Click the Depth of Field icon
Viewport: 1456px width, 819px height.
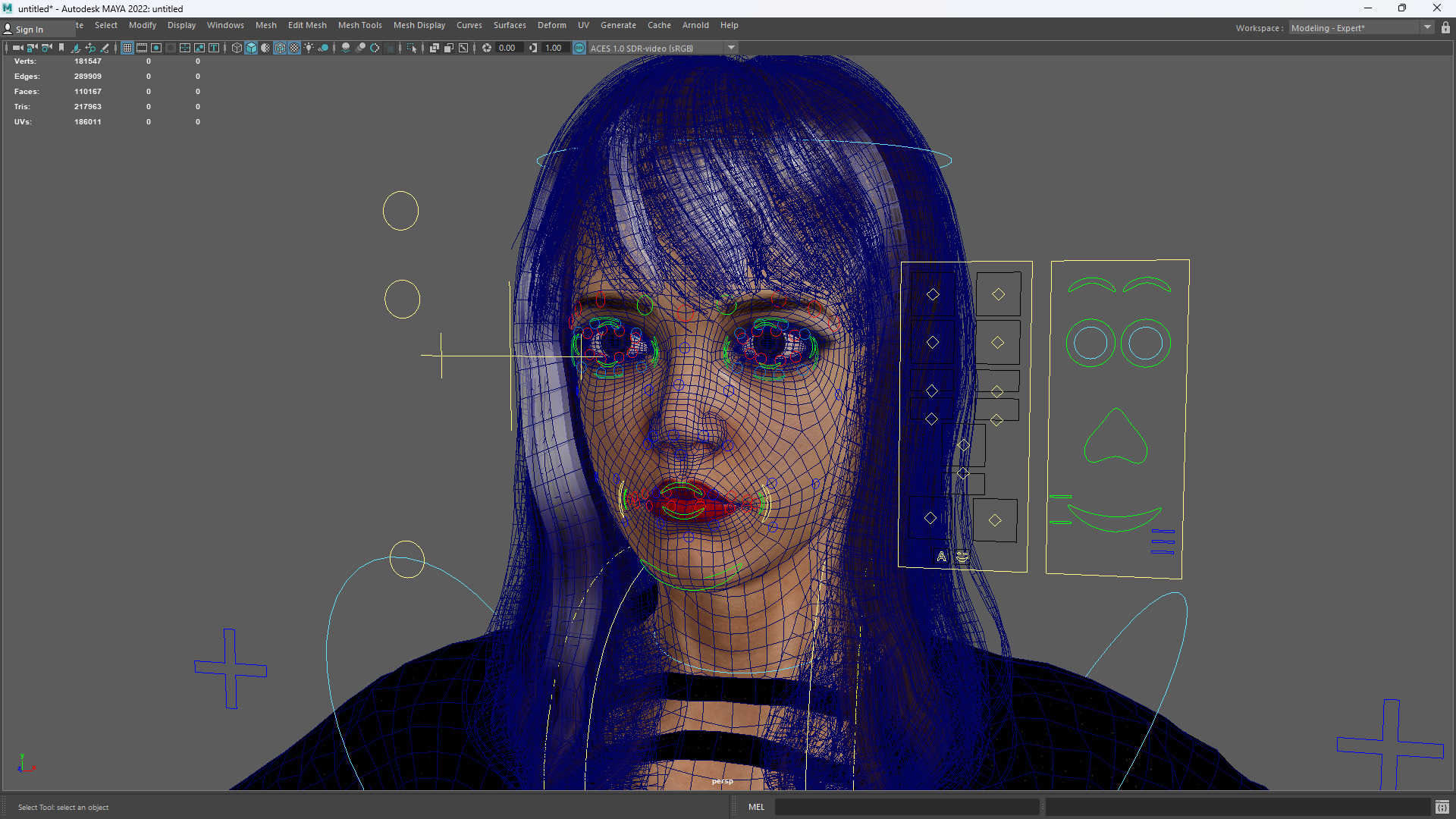(389, 48)
